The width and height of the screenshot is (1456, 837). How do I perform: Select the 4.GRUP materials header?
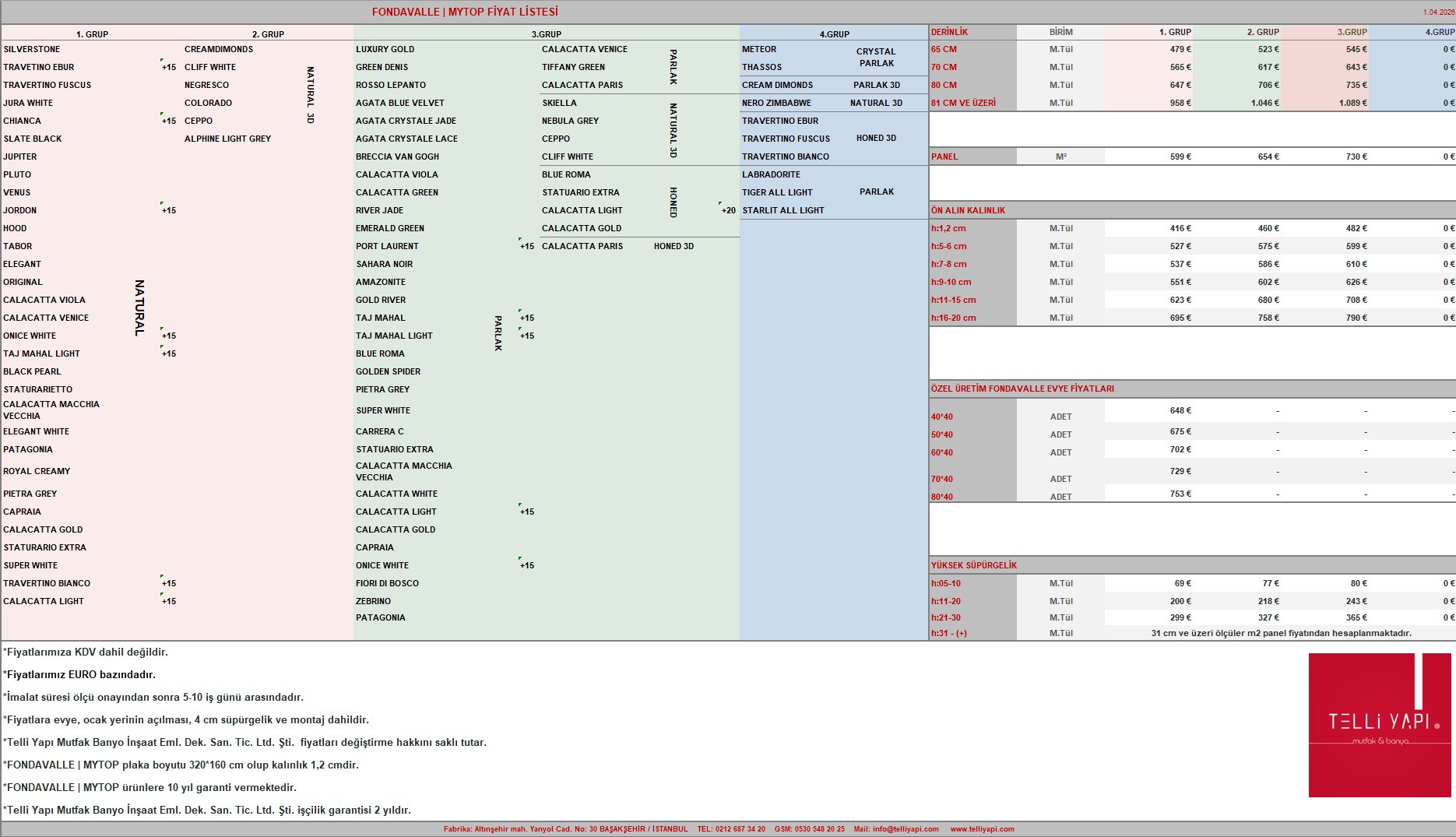[834, 34]
